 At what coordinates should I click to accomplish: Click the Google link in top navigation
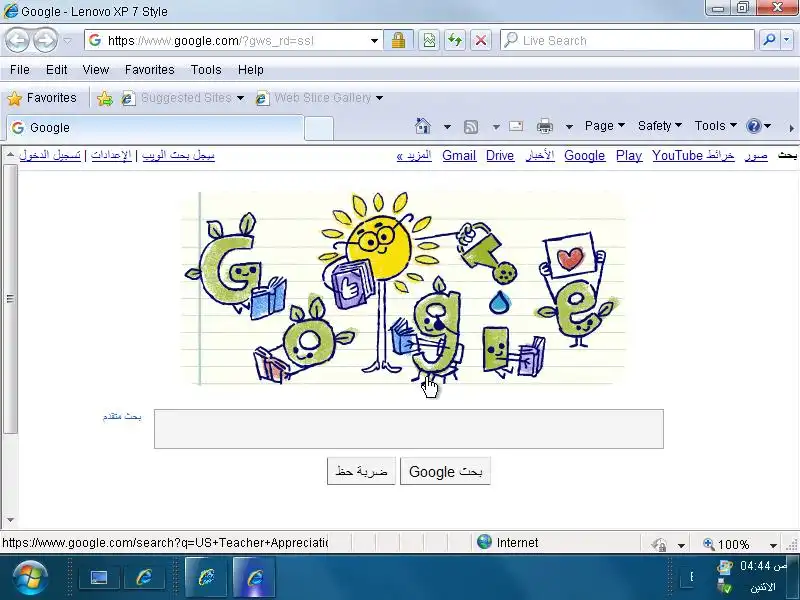click(x=585, y=156)
